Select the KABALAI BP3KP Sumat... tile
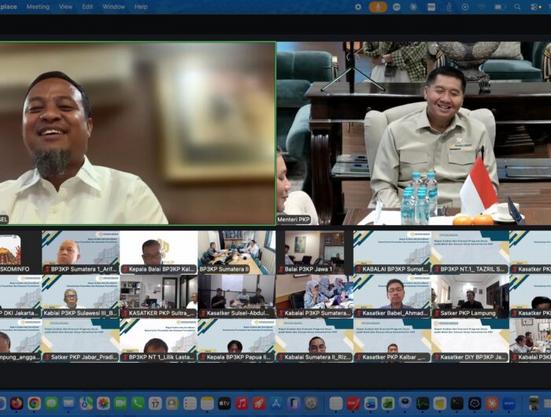Image resolution: width=551 pixels, height=417 pixels. pos(393,252)
